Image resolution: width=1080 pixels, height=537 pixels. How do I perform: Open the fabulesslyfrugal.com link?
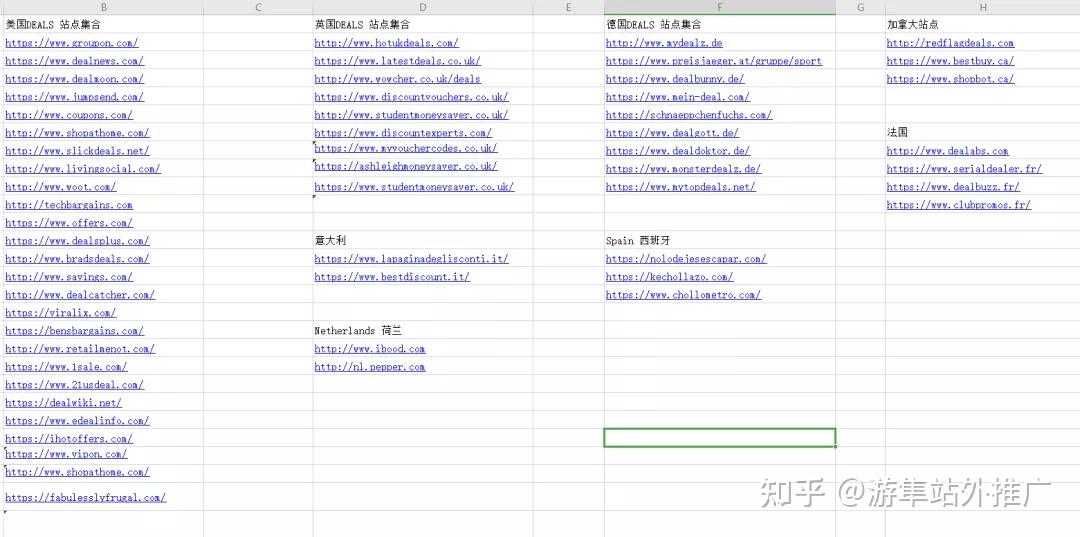(85, 497)
